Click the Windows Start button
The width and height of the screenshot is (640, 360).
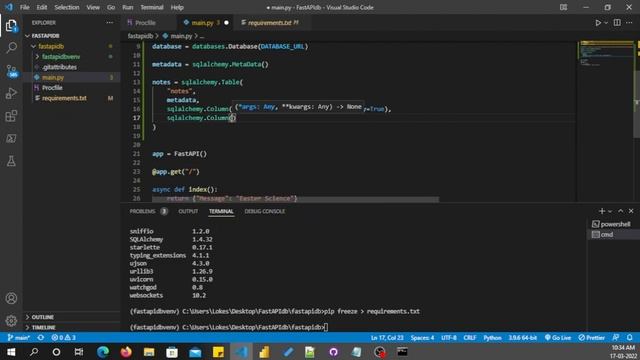11,352
